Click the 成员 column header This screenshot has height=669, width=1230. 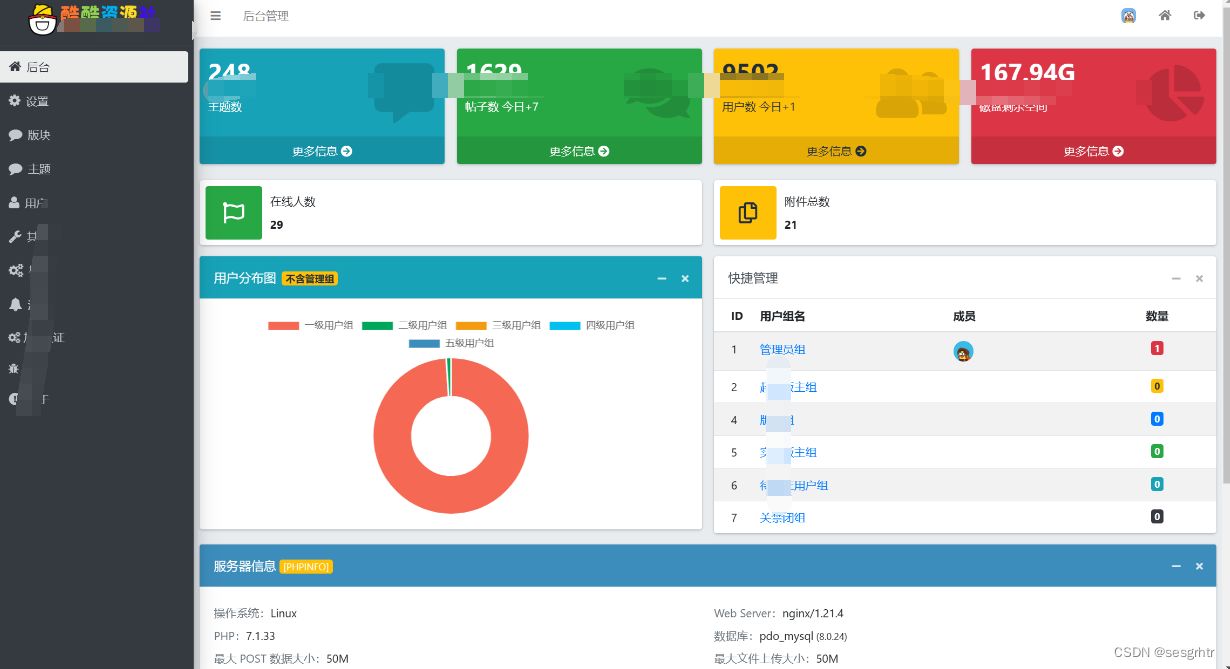pyautogui.click(x=965, y=316)
